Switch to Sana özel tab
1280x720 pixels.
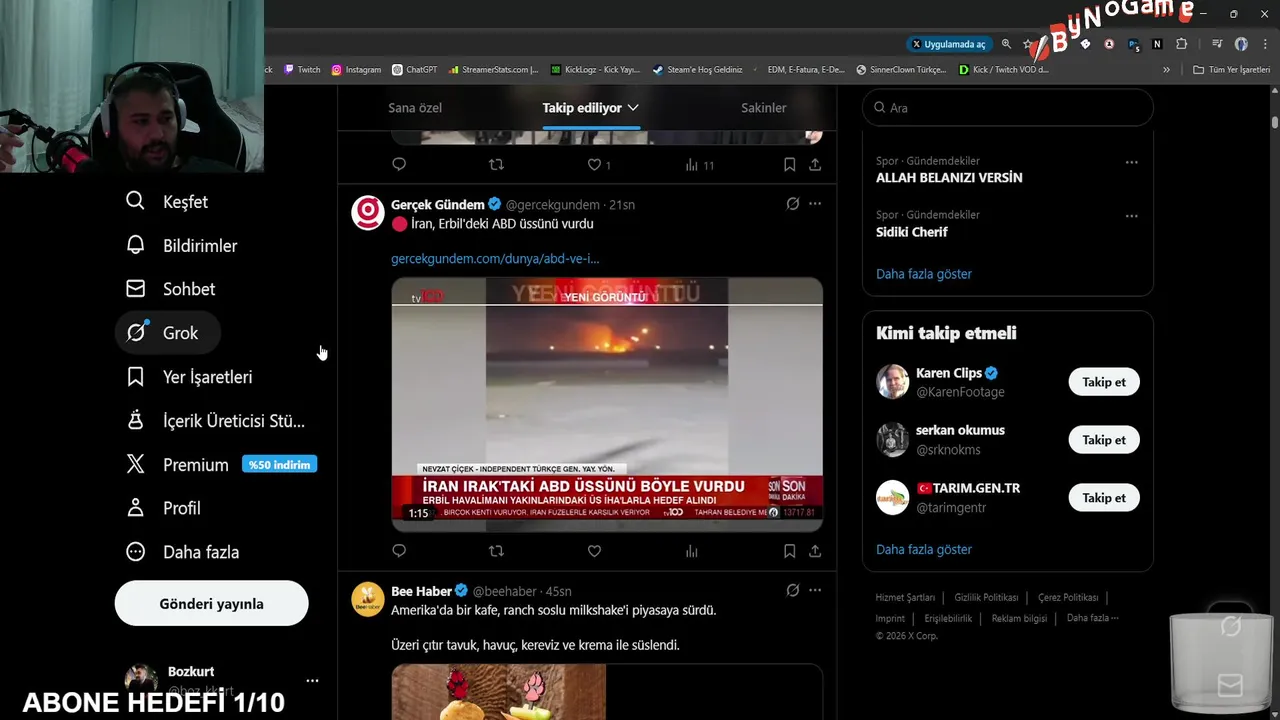[x=415, y=108]
